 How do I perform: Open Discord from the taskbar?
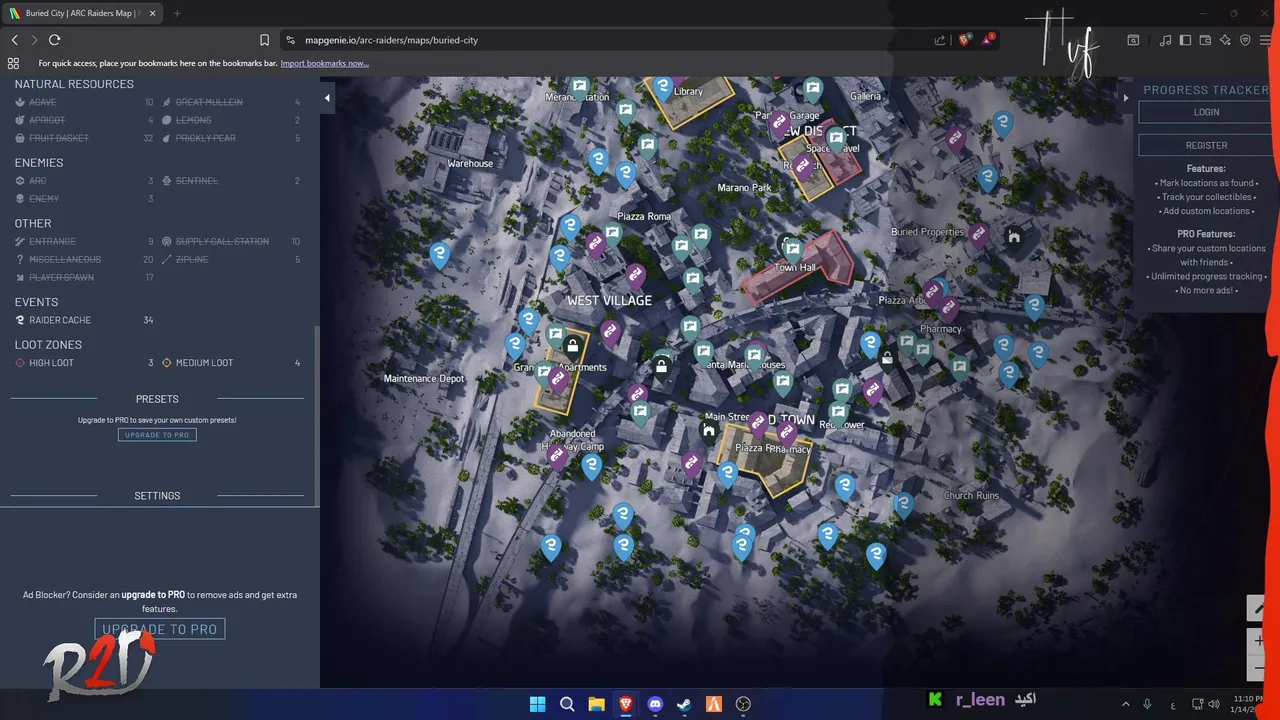[x=655, y=704]
